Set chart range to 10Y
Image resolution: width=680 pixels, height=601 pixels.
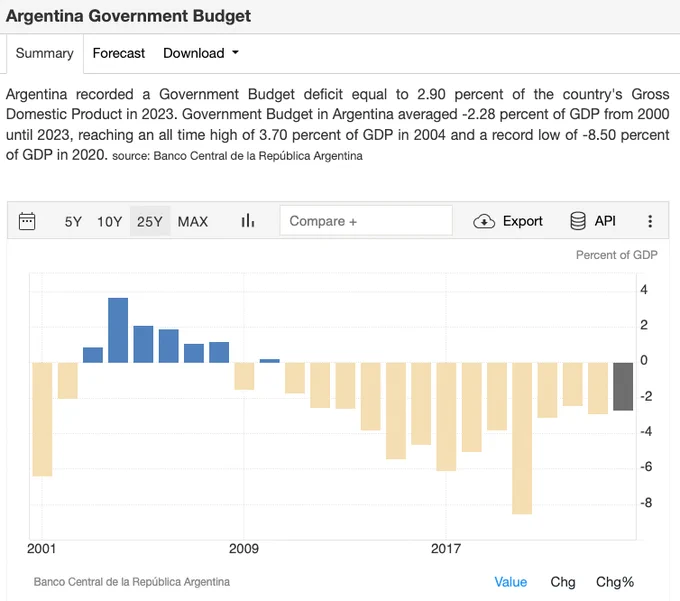click(109, 222)
